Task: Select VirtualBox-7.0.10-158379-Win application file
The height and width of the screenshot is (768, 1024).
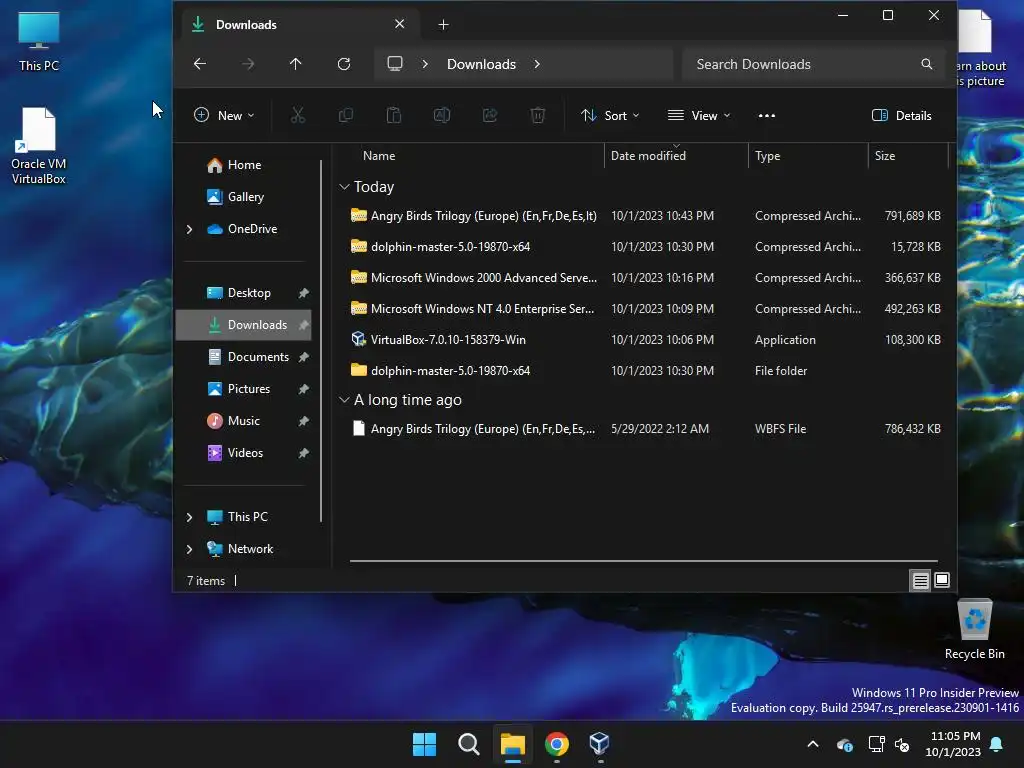Action: [x=647, y=340]
